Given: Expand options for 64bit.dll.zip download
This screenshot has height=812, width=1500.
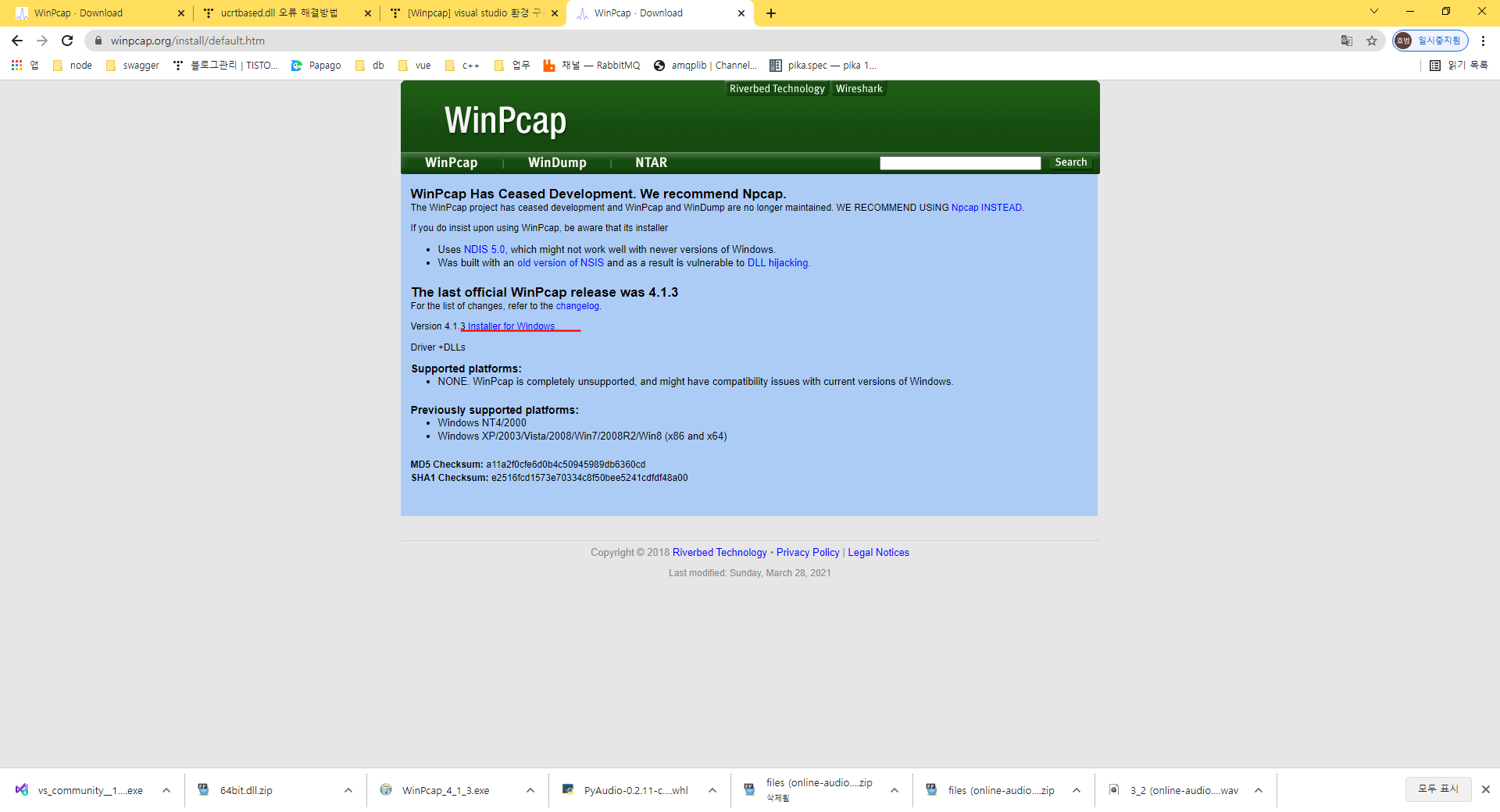Looking at the screenshot, I should pyautogui.click(x=348, y=790).
